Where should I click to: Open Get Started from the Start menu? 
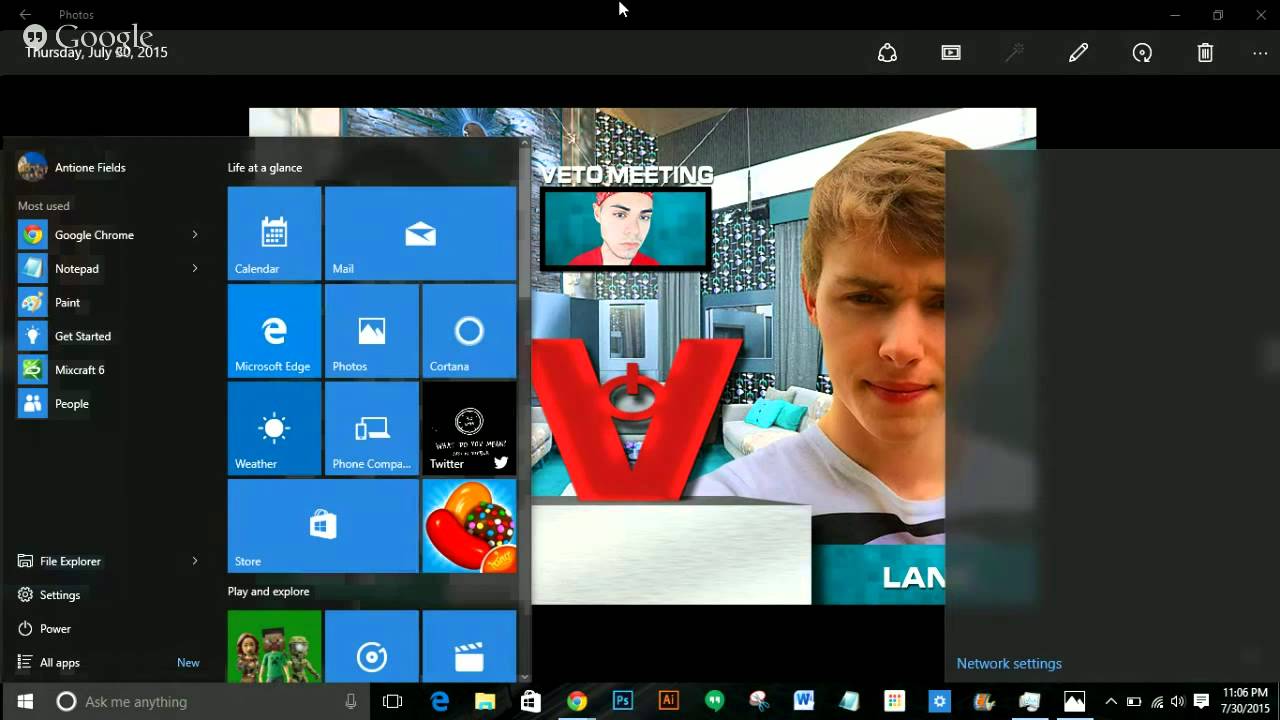coord(108,337)
